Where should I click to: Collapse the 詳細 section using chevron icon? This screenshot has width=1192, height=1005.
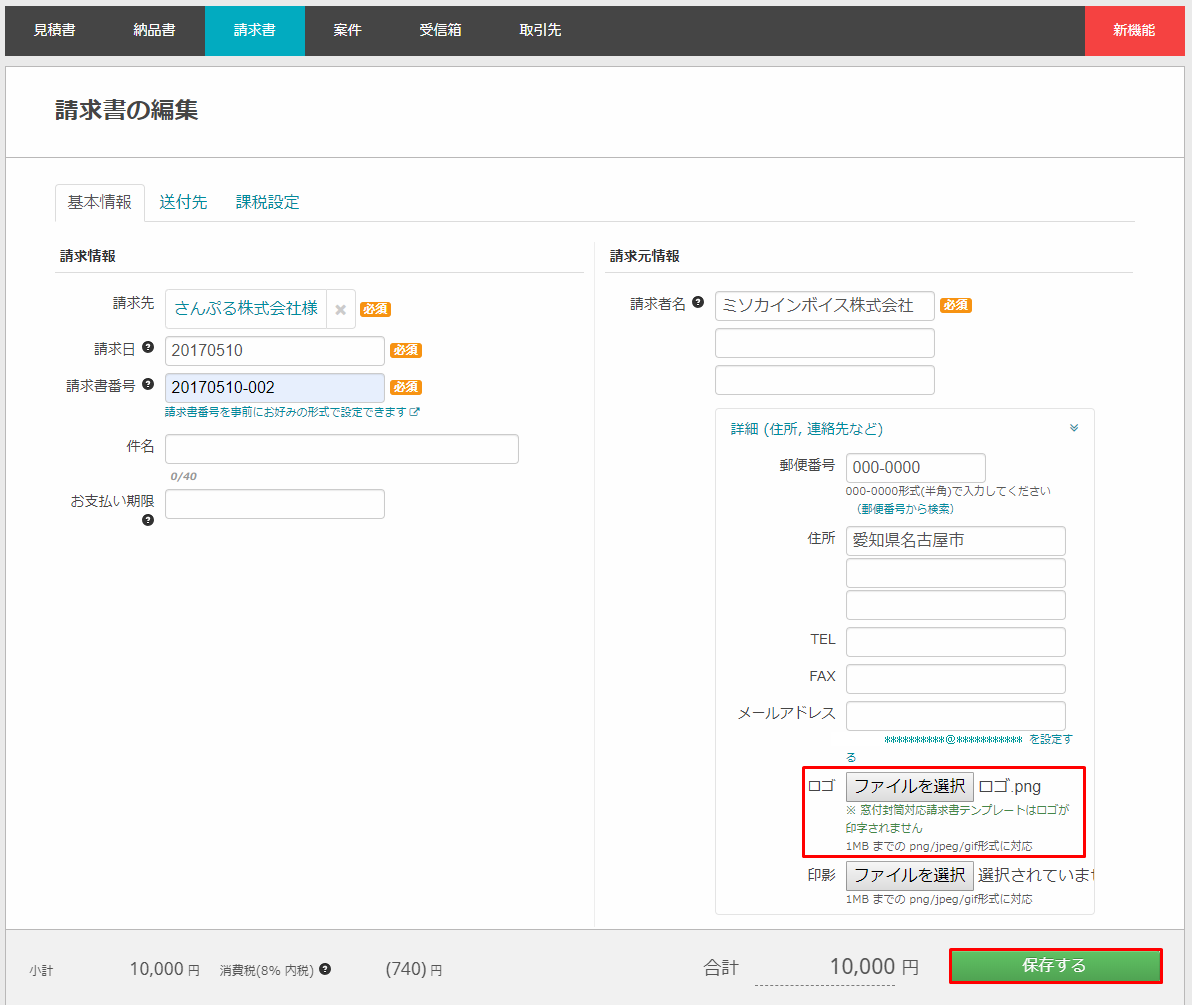point(1074,428)
